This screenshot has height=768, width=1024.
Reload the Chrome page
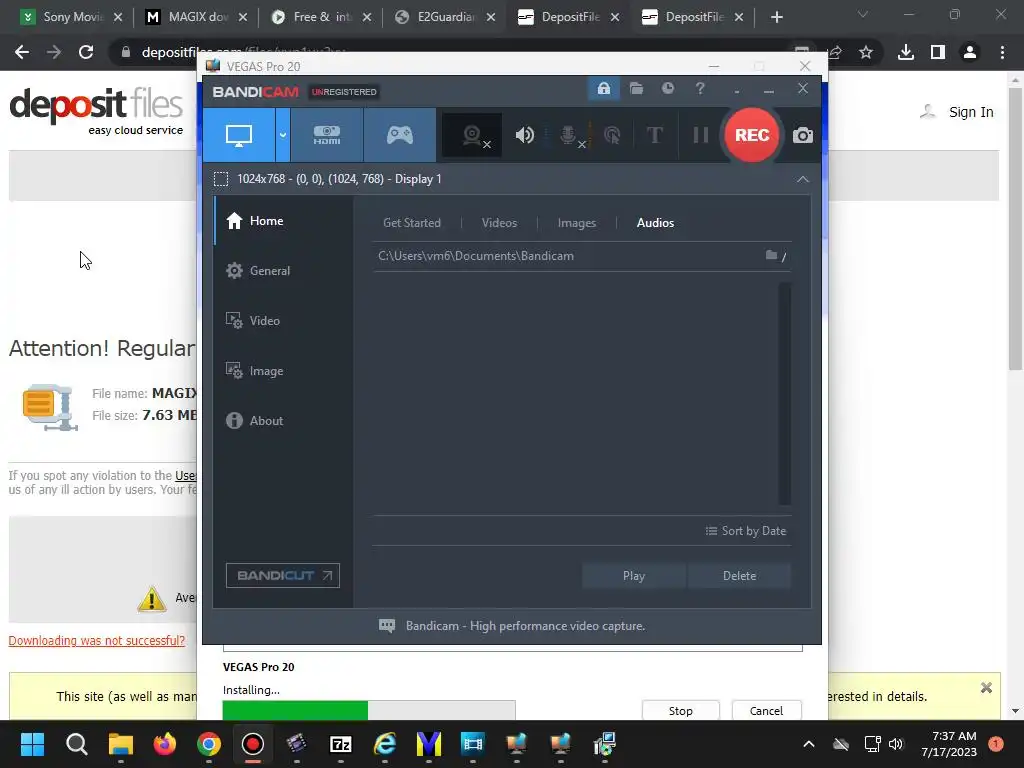pyautogui.click(x=86, y=52)
